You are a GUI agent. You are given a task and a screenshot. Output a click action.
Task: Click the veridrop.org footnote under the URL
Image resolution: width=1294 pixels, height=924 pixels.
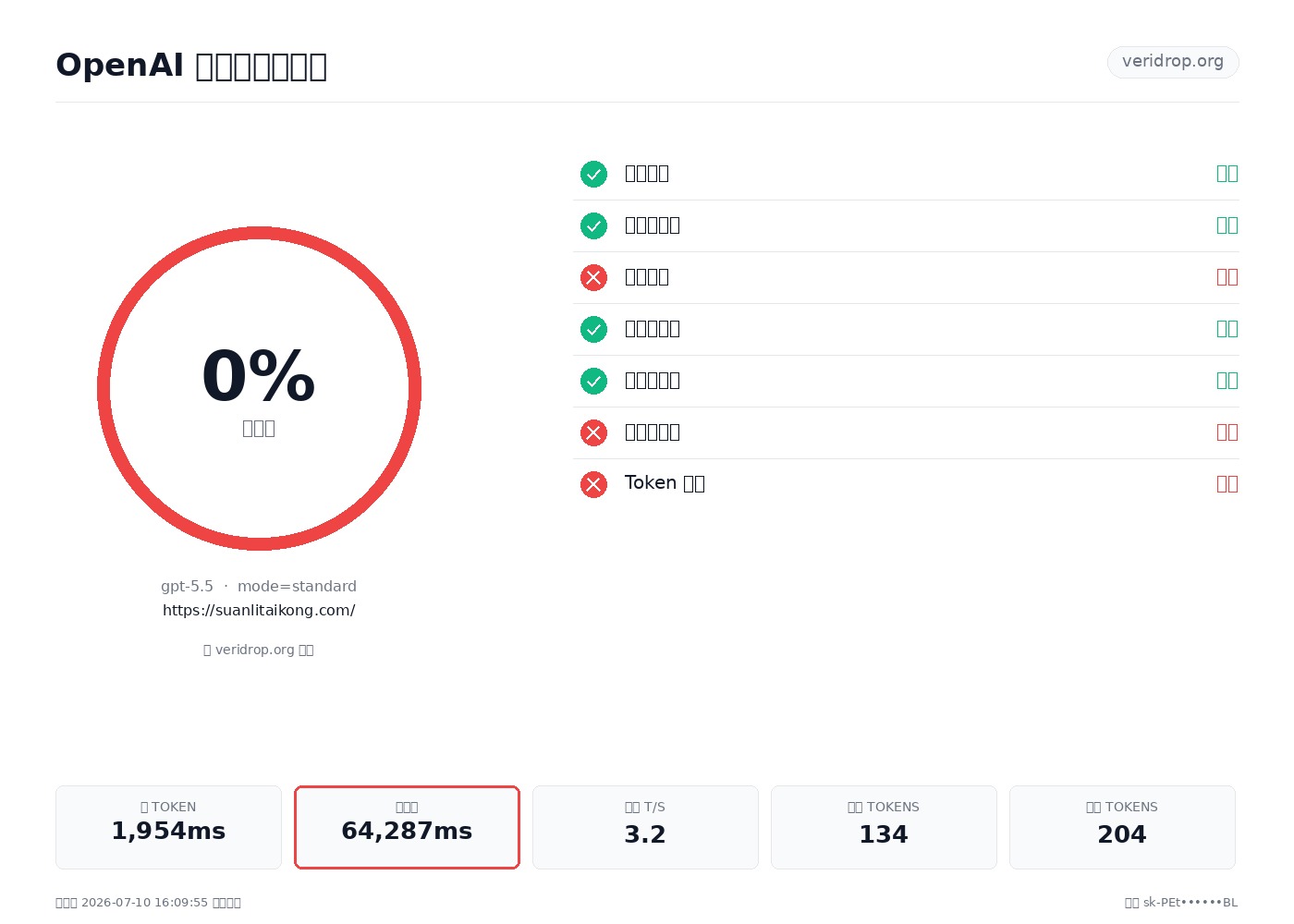(259, 650)
